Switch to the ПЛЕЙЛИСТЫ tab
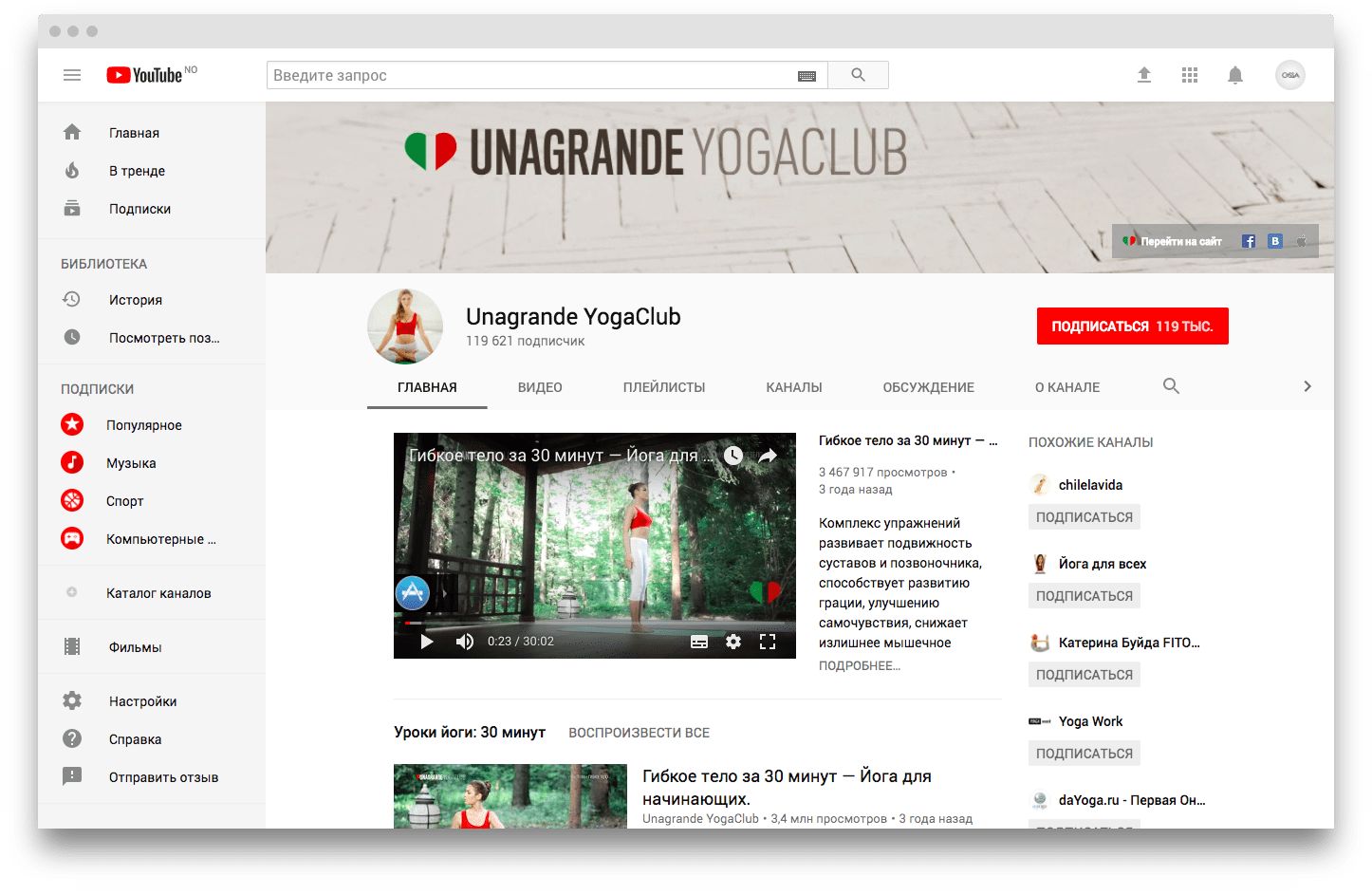The image size is (1372, 895). click(x=664, y=387)
